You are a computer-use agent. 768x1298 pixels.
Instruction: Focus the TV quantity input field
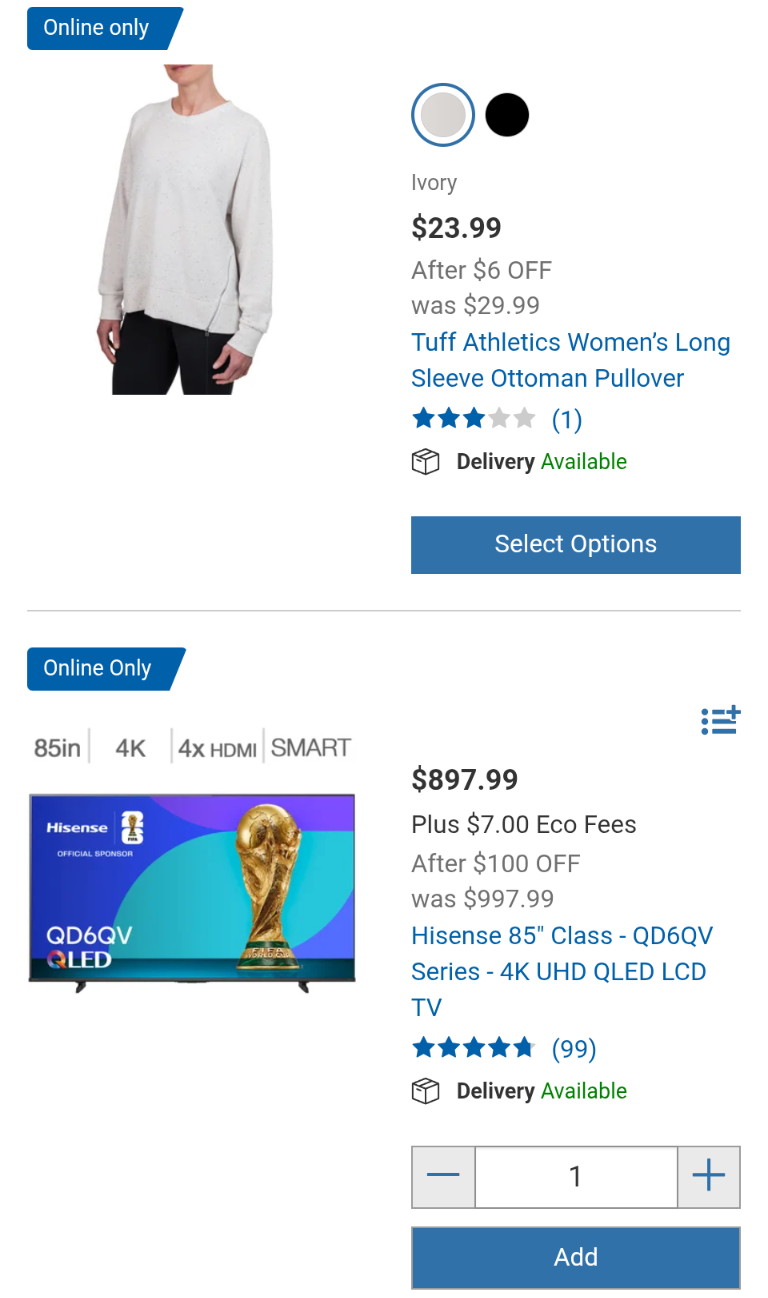[x=576, y=1177]
